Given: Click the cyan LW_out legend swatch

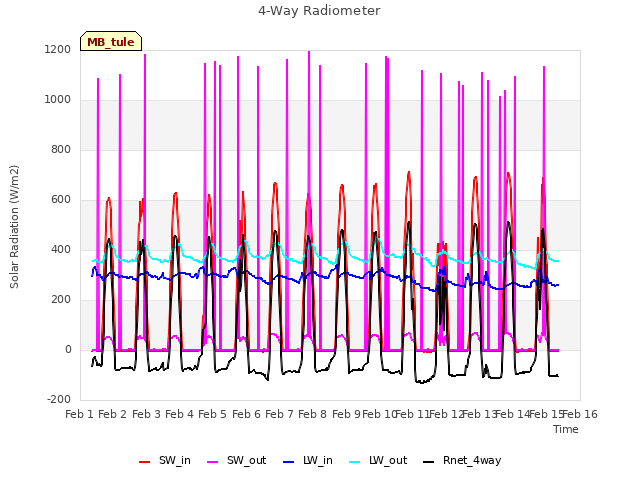Looking at the screenshot, I should [x=355, y=462].
